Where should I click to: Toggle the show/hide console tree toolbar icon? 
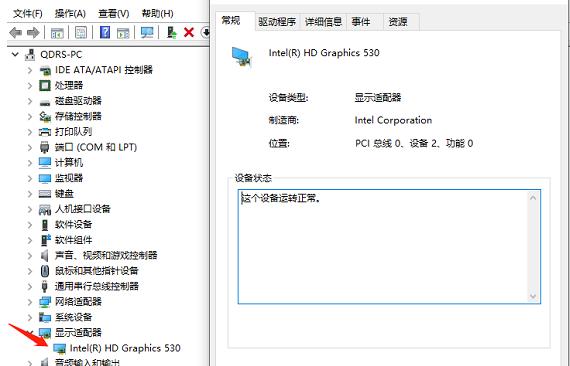click(57, 33)
